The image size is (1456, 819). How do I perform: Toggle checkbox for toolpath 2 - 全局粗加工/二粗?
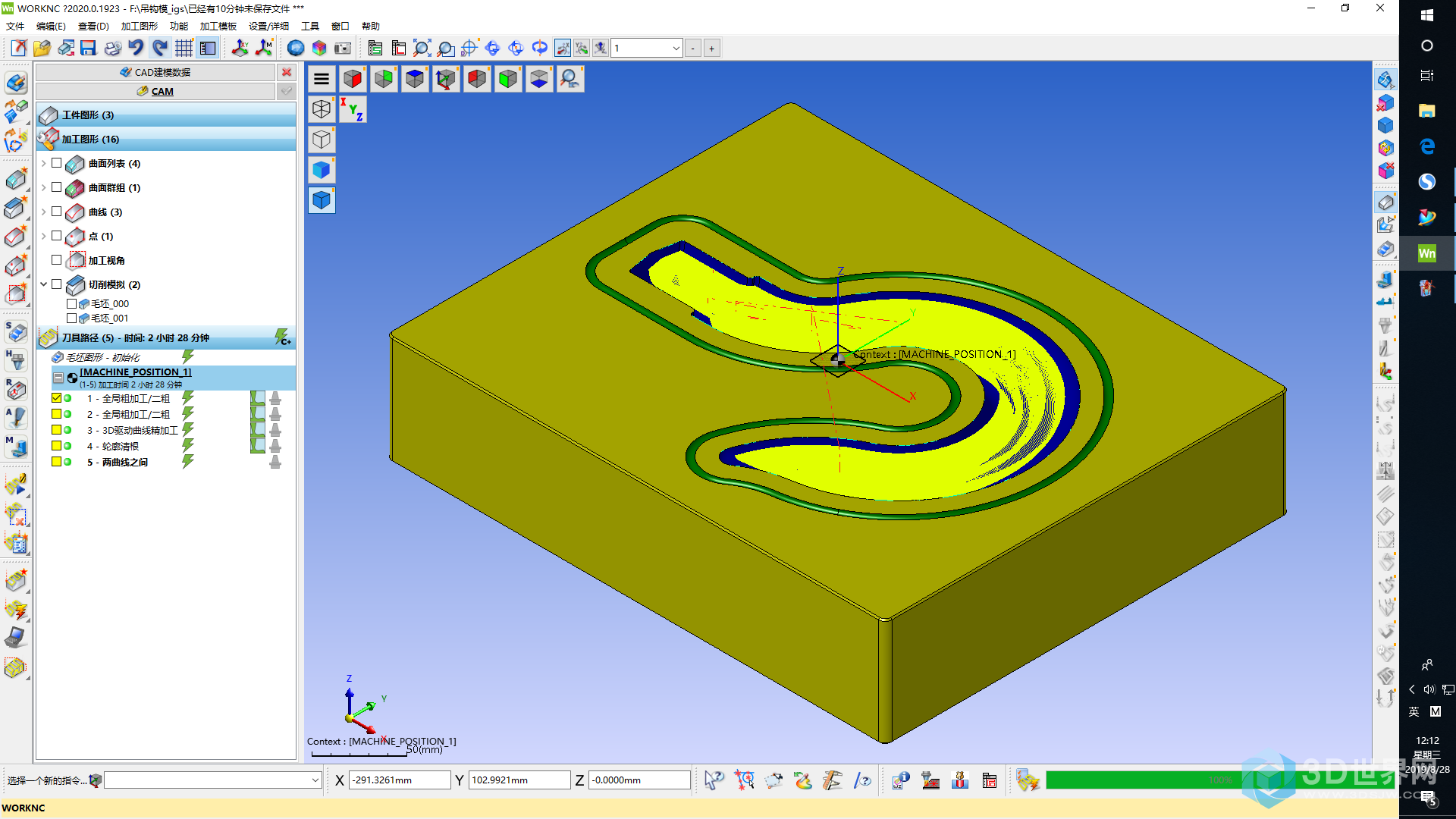[57, 414]
